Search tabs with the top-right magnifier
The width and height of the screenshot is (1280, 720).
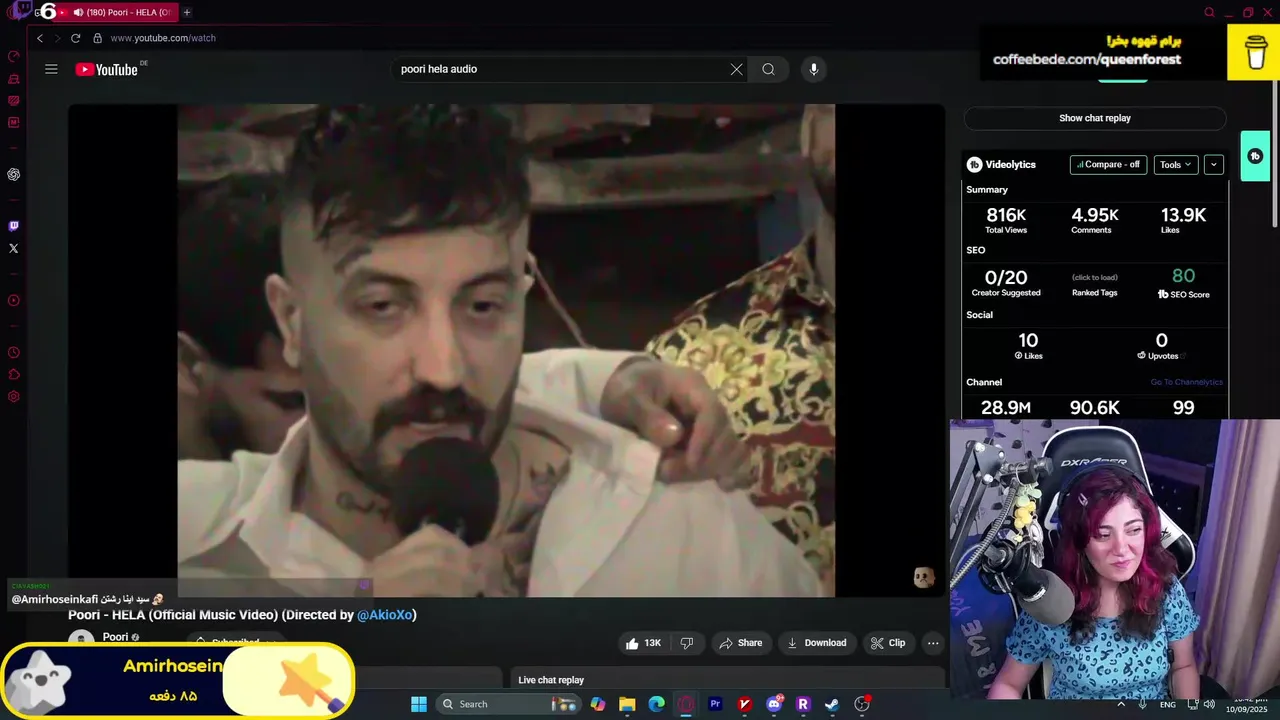[1209, 12]
